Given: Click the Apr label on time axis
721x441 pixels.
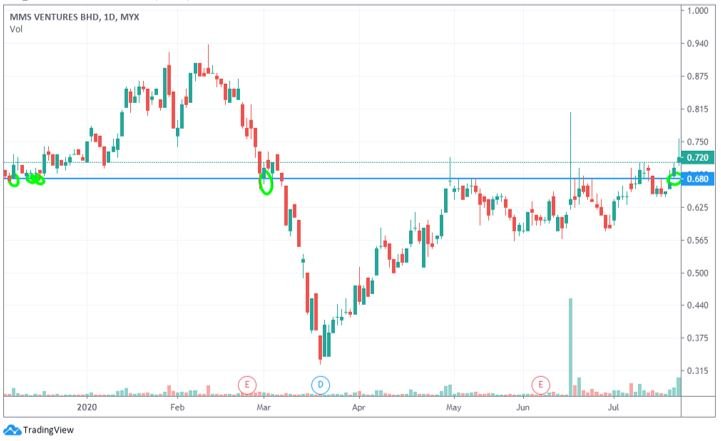Looking at the screenshot, I should (x=357, y=407).
